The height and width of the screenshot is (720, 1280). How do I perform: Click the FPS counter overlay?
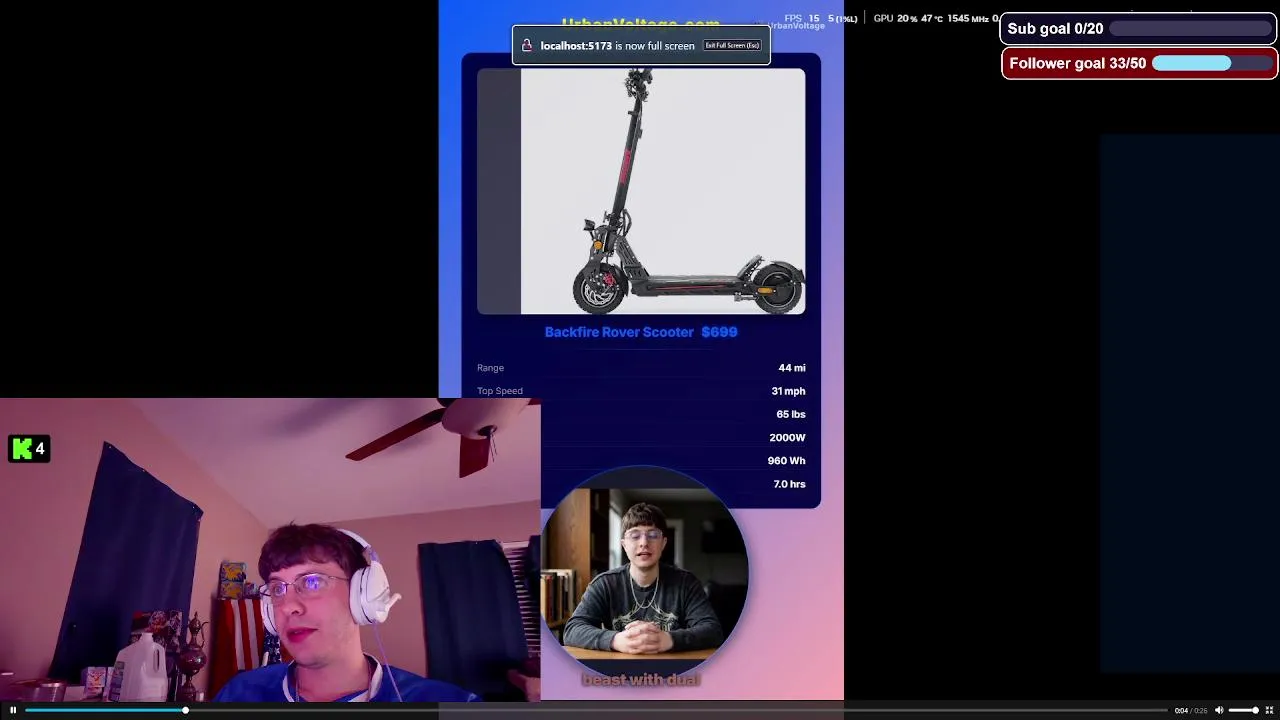(x=820, y=19)
